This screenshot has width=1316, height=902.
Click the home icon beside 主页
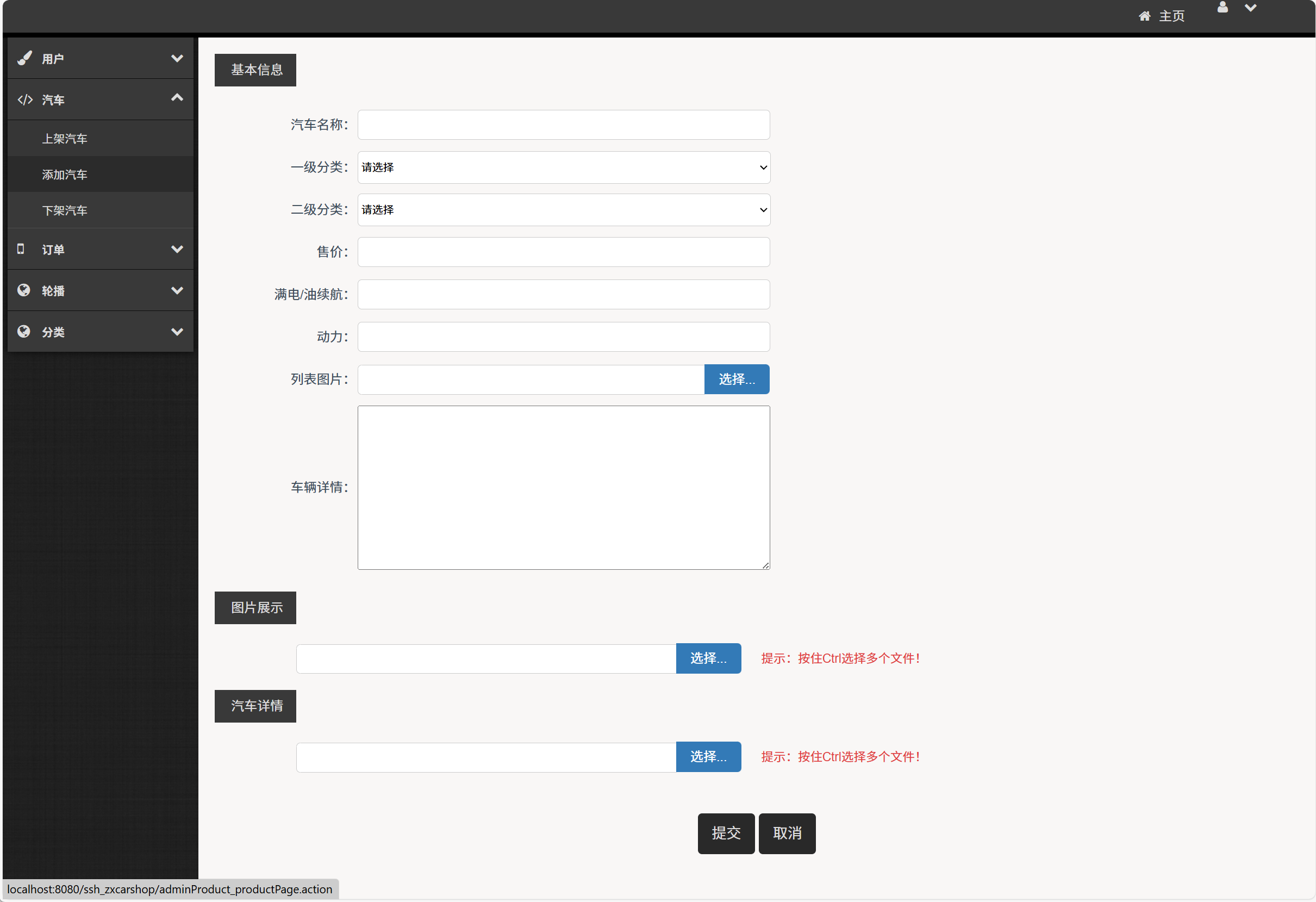1144,16
